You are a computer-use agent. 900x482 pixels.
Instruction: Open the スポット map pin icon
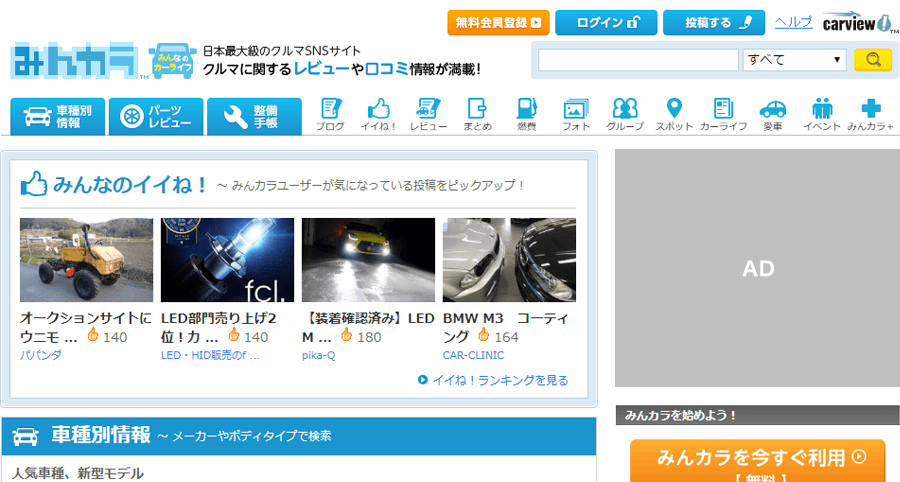(x=674, y=115)
